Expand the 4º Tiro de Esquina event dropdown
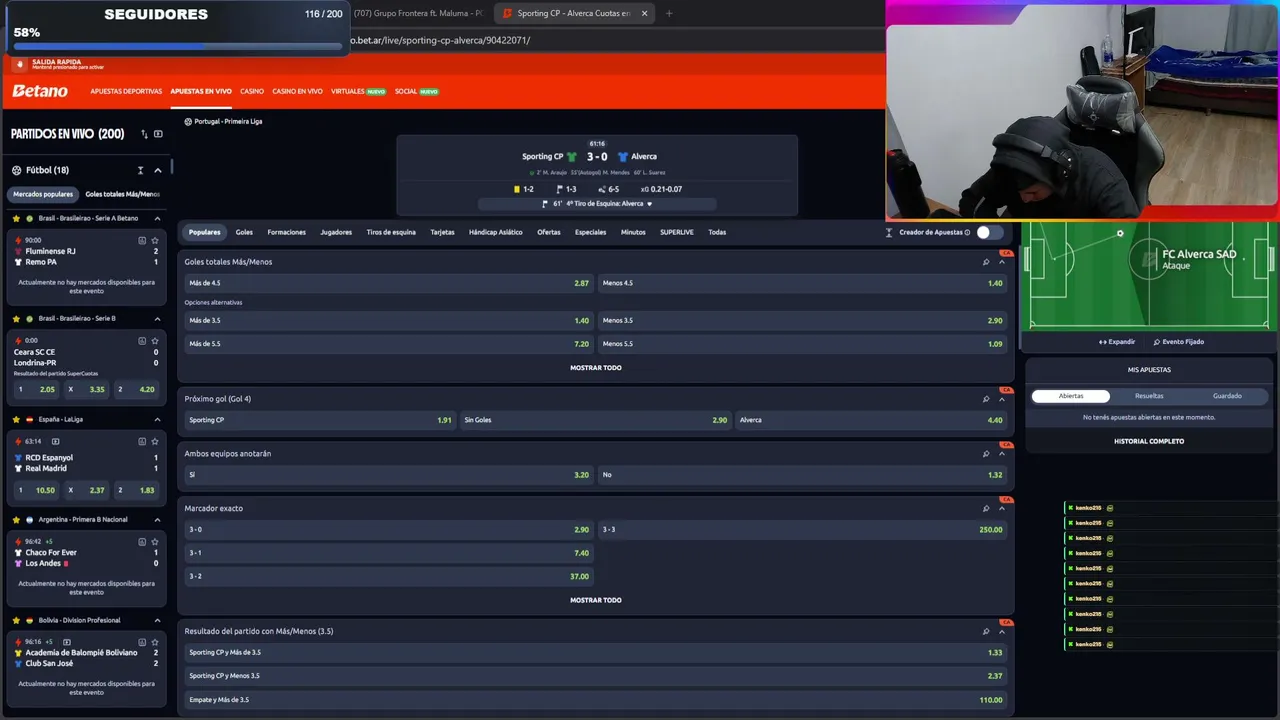Viewport: 1280px width, 720px height. (650, 204)
